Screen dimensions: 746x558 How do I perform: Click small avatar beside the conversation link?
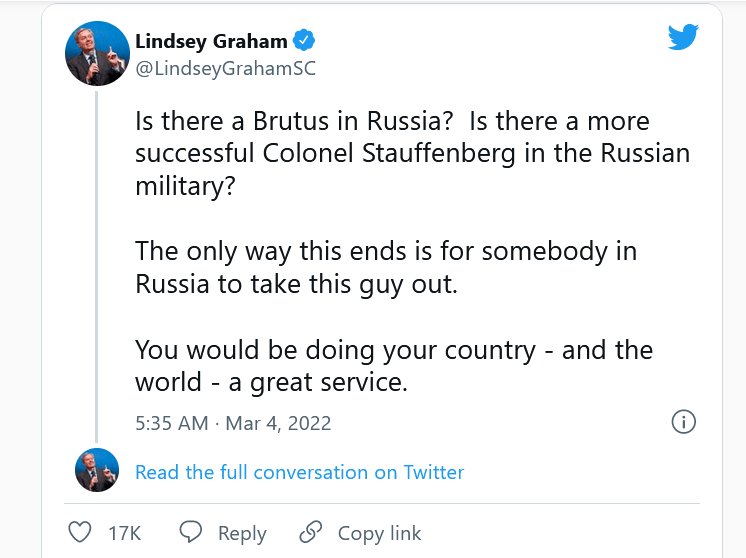(97, 472)
